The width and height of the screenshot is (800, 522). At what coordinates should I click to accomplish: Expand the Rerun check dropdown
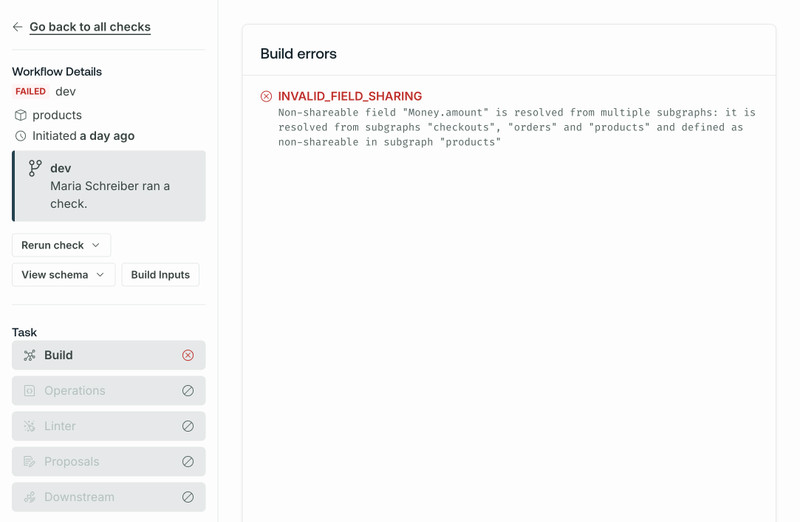61,245
